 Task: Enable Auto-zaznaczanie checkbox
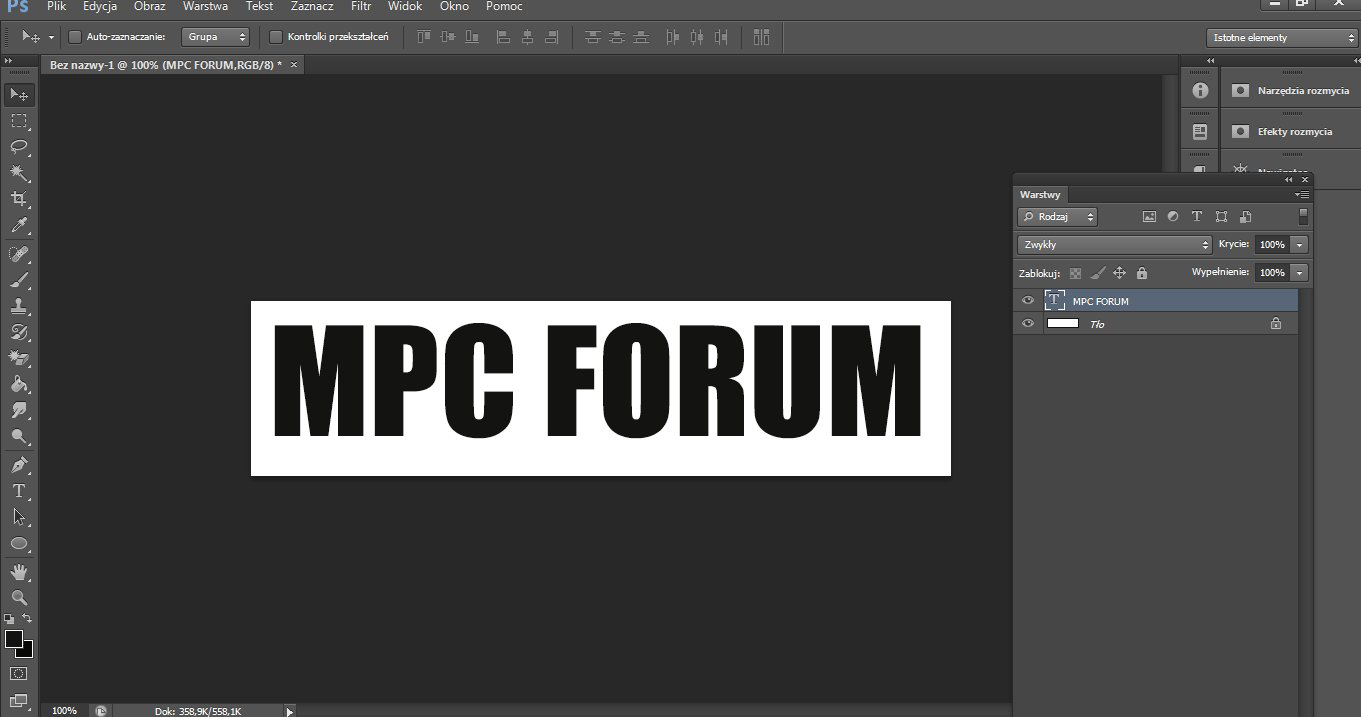tap(75, 37)
